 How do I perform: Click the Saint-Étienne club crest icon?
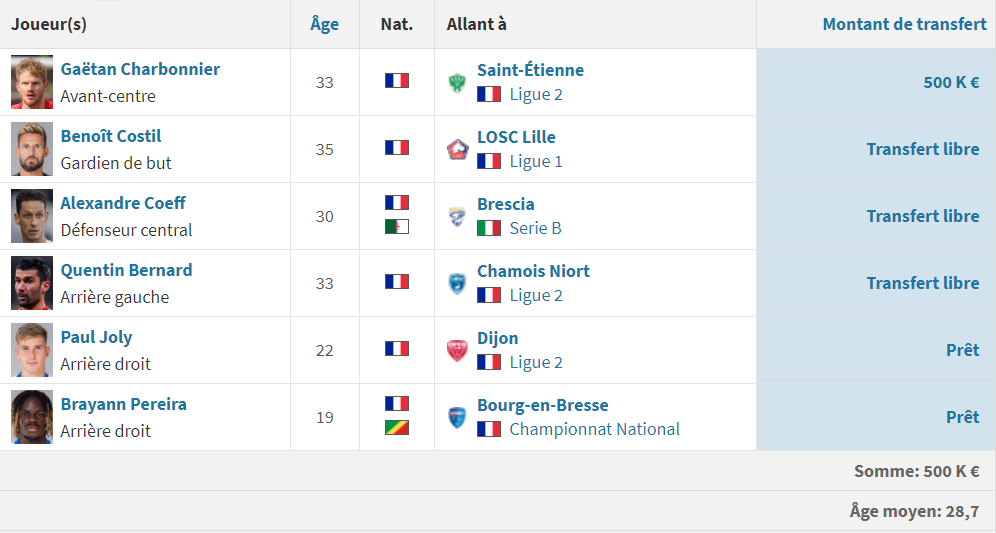tap(457, 83)
